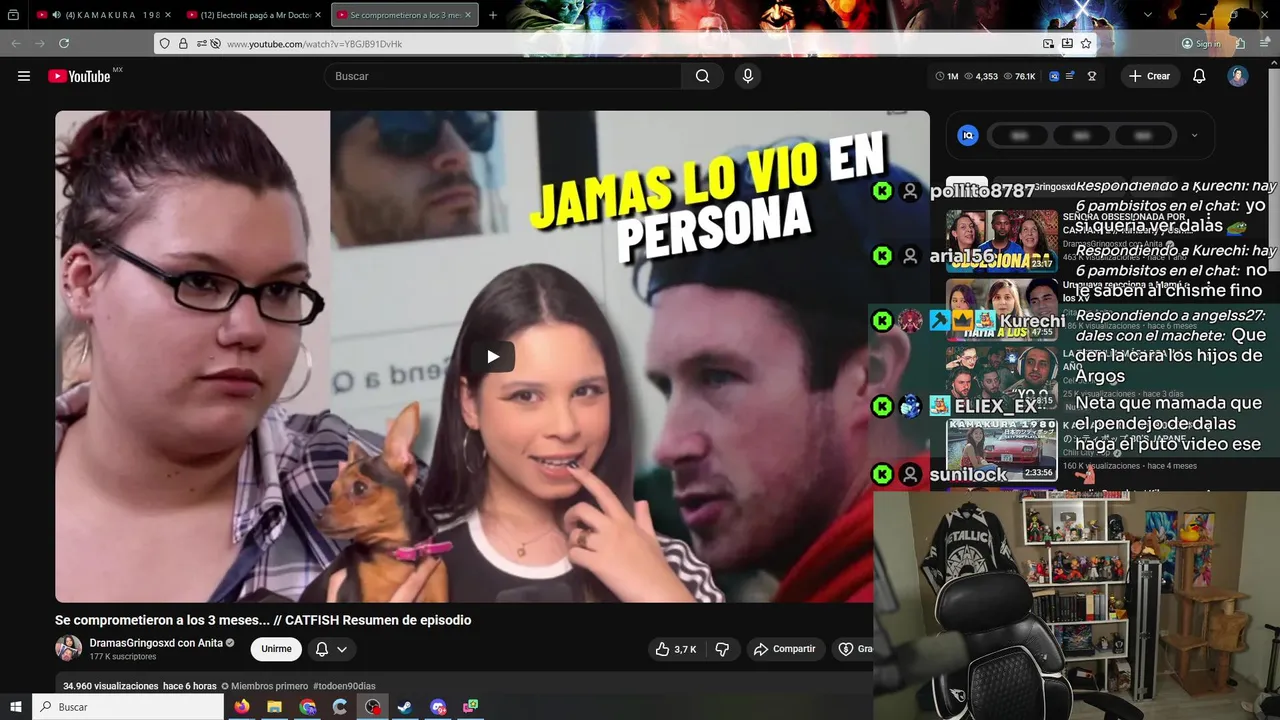Play the video with center play button
This screenshot has height=720, width=1280.
click(493, 356)
